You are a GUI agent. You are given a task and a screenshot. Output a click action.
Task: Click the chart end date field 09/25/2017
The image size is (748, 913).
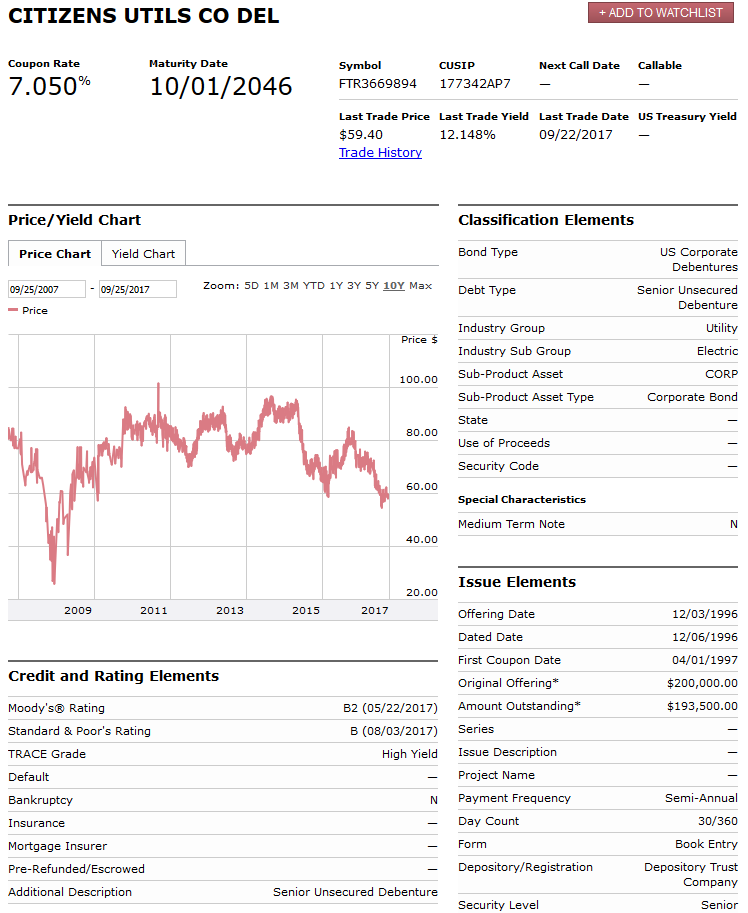tap(138, 289)
